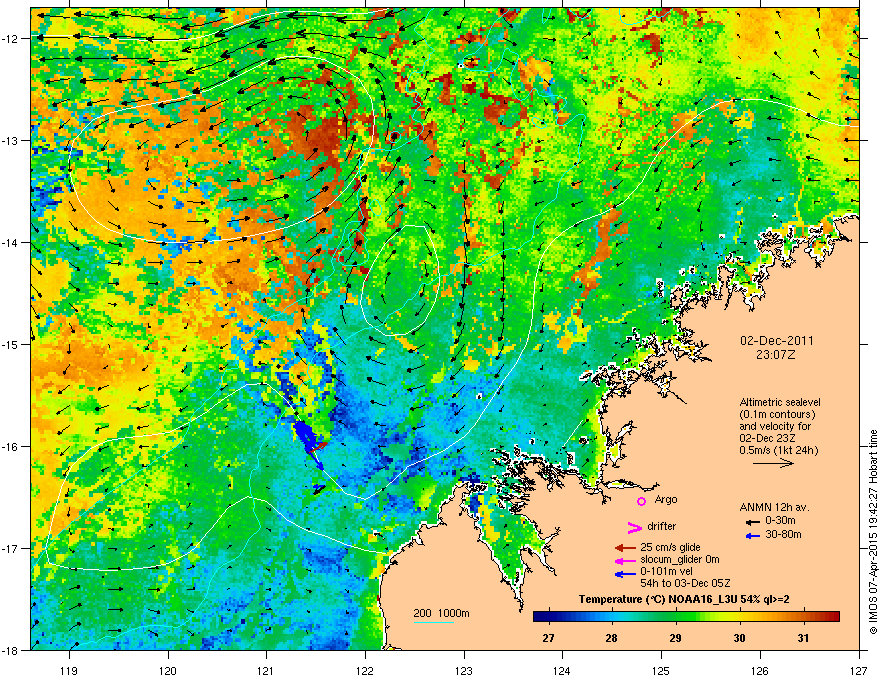Click the dark red 25 cm/s glide arrow
This screenshot has width=880, height=680.
coord(625,548)
